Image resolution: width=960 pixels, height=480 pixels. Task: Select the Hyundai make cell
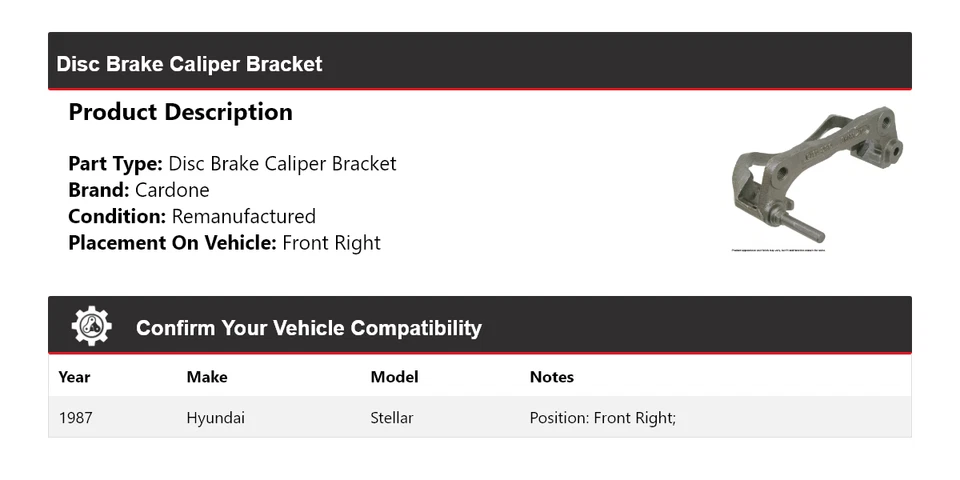[x=216, y=418]
